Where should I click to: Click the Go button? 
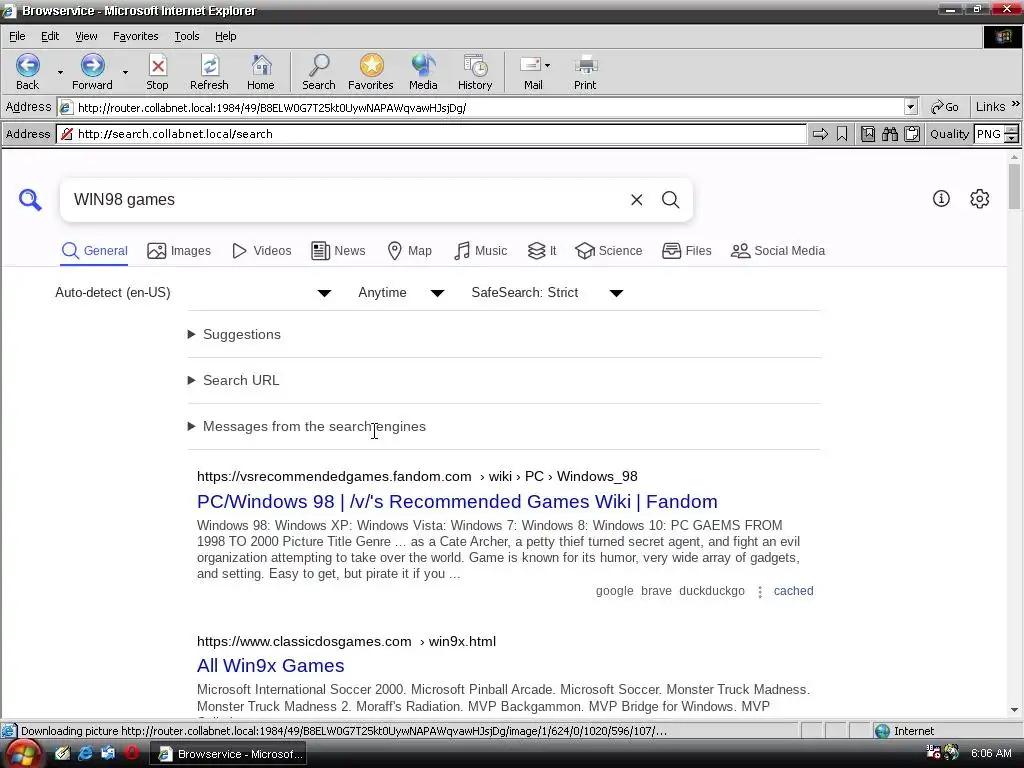(x=945, y=107)
